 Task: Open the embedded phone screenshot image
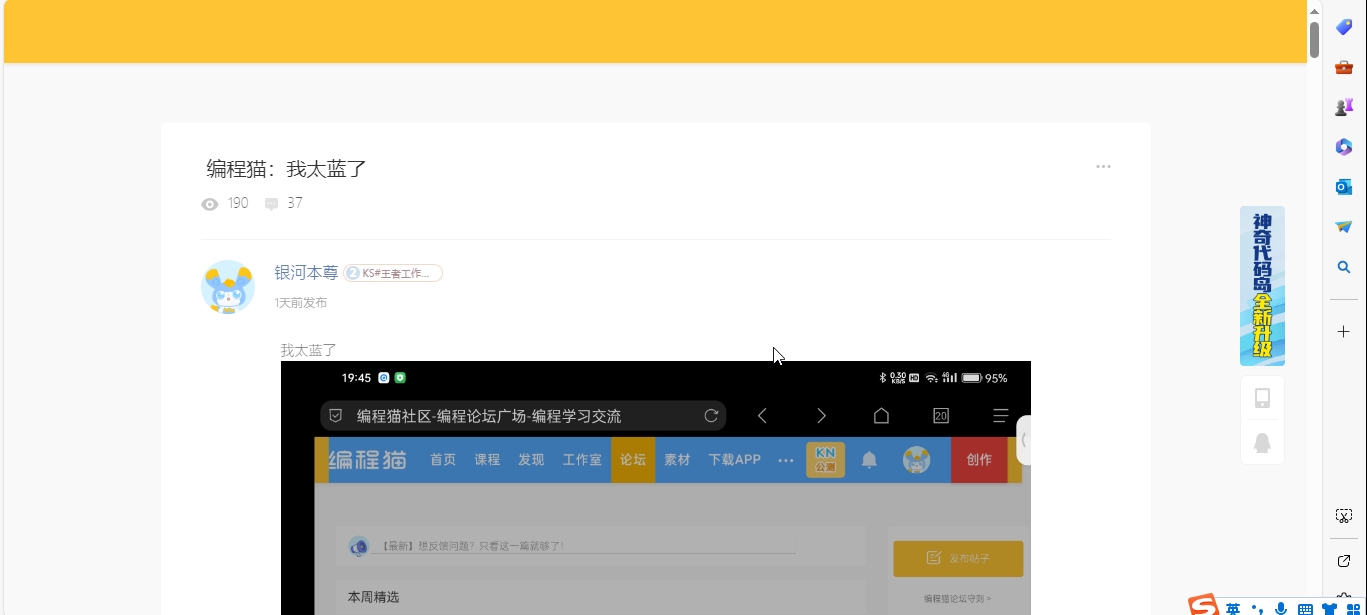click(x=655, y=488)
